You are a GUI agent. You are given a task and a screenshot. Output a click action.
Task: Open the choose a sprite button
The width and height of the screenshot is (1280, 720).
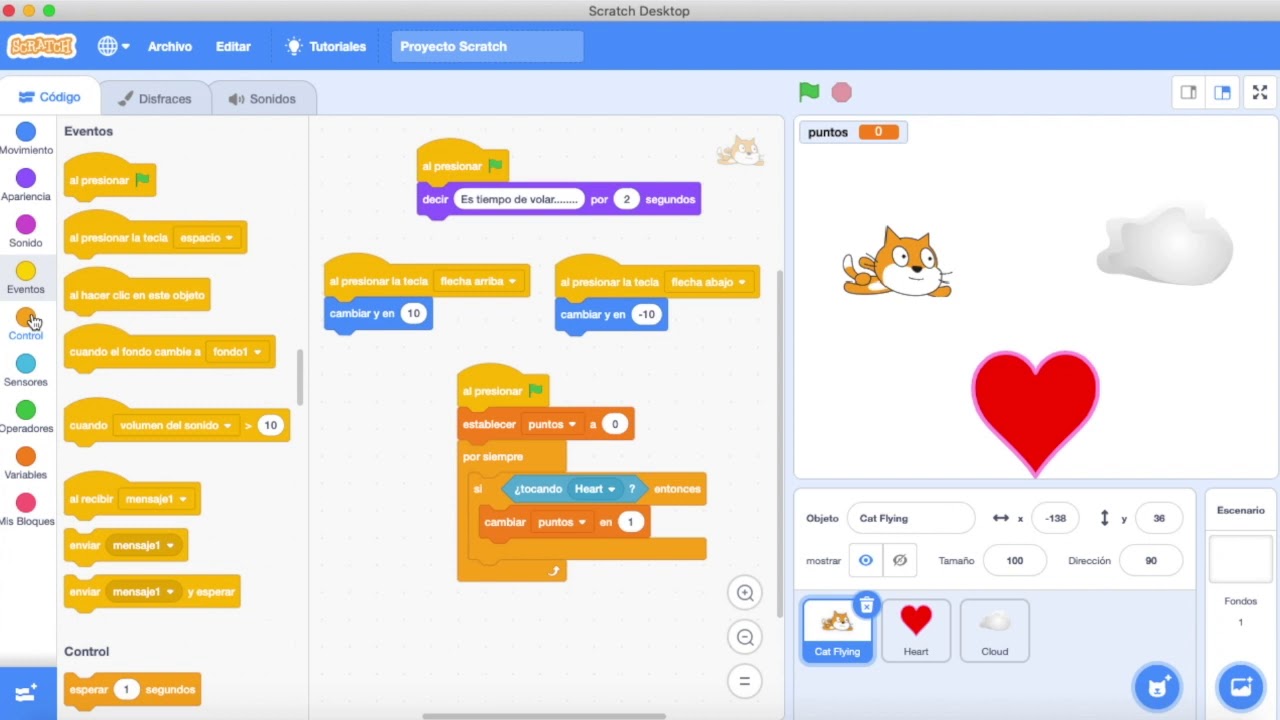click(x=1157, y=687)
